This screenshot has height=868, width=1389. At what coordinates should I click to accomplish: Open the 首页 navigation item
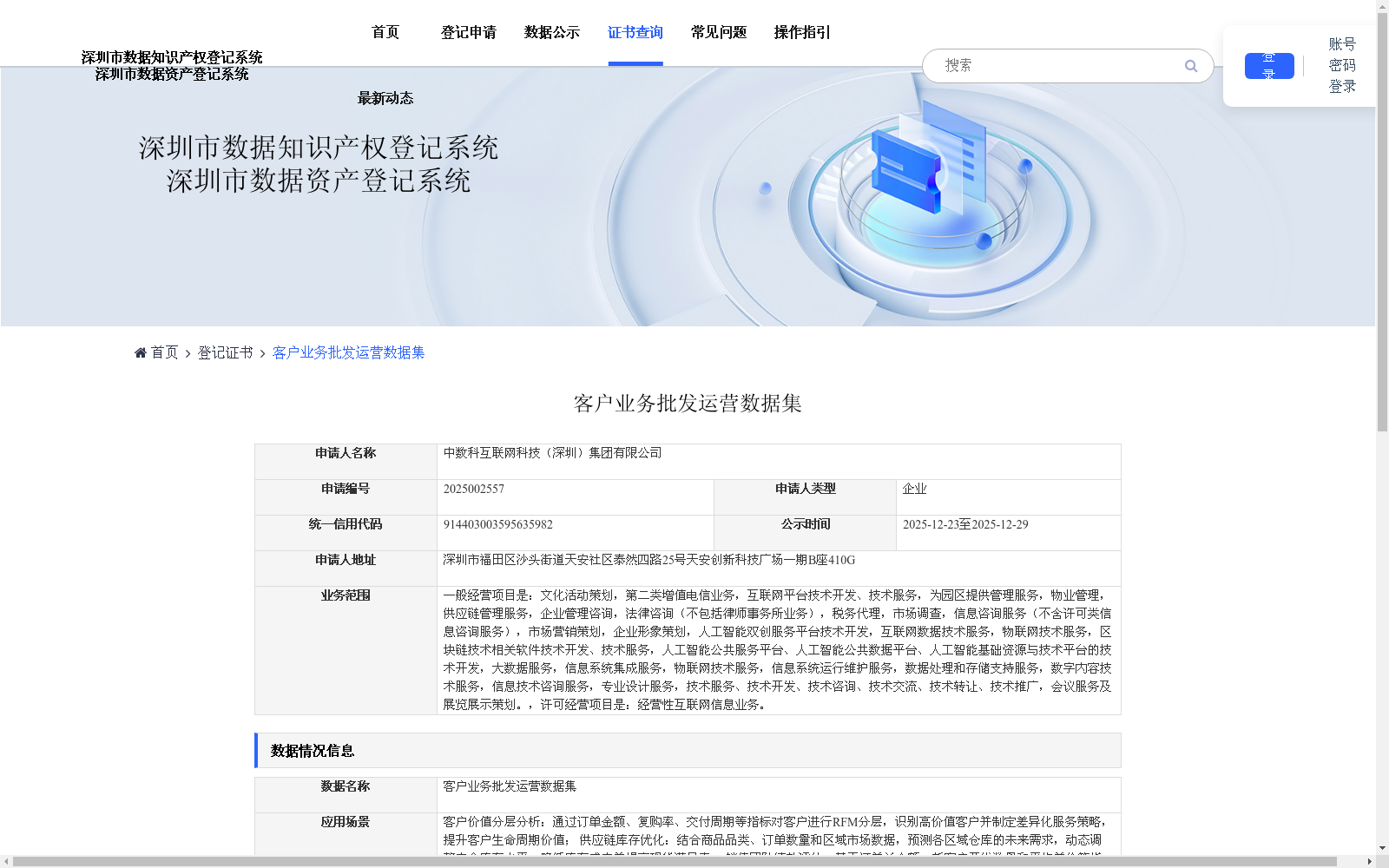[x=385, y=32]
